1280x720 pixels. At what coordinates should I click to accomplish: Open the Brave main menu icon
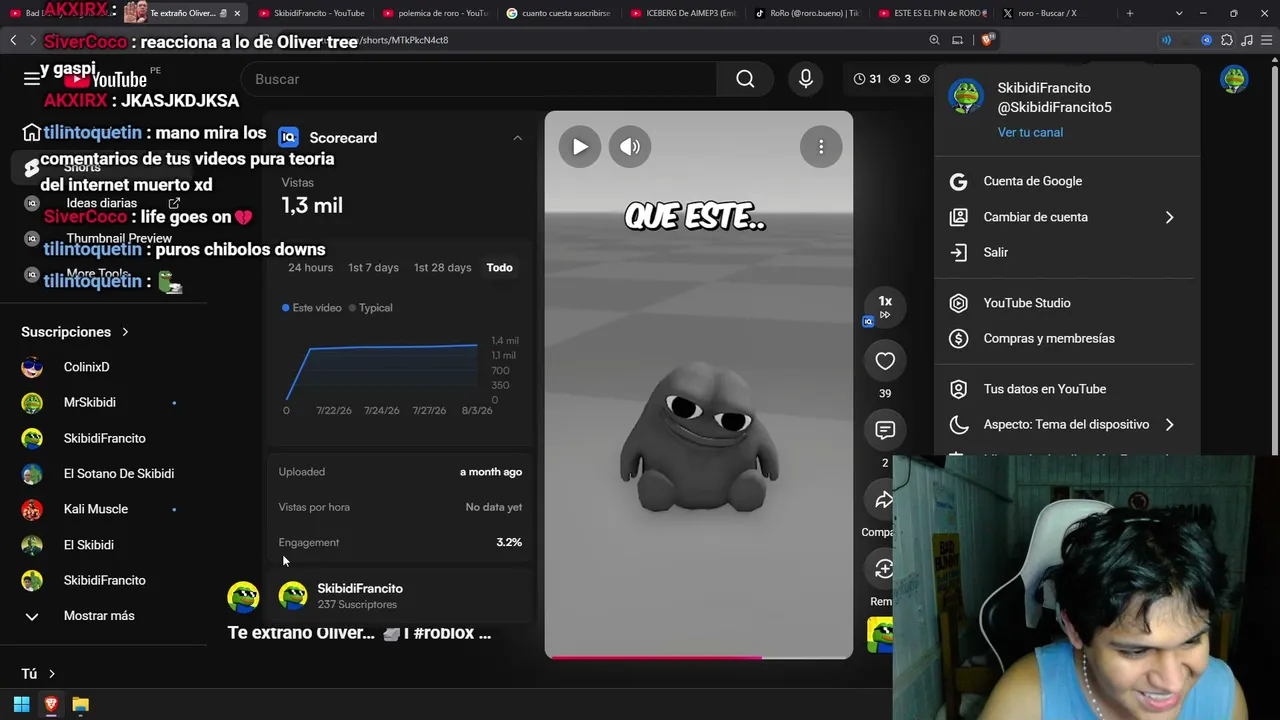[x=1267, y=40]
